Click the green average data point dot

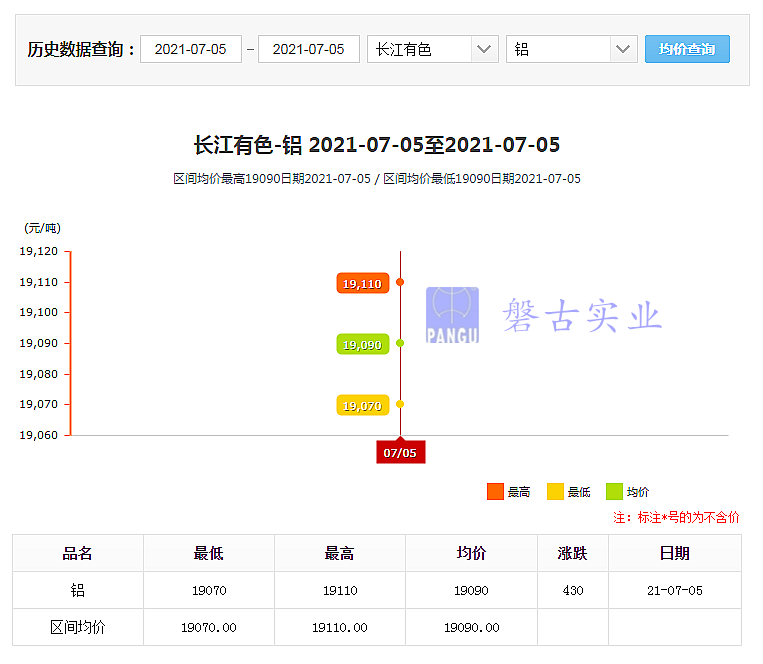400,343
